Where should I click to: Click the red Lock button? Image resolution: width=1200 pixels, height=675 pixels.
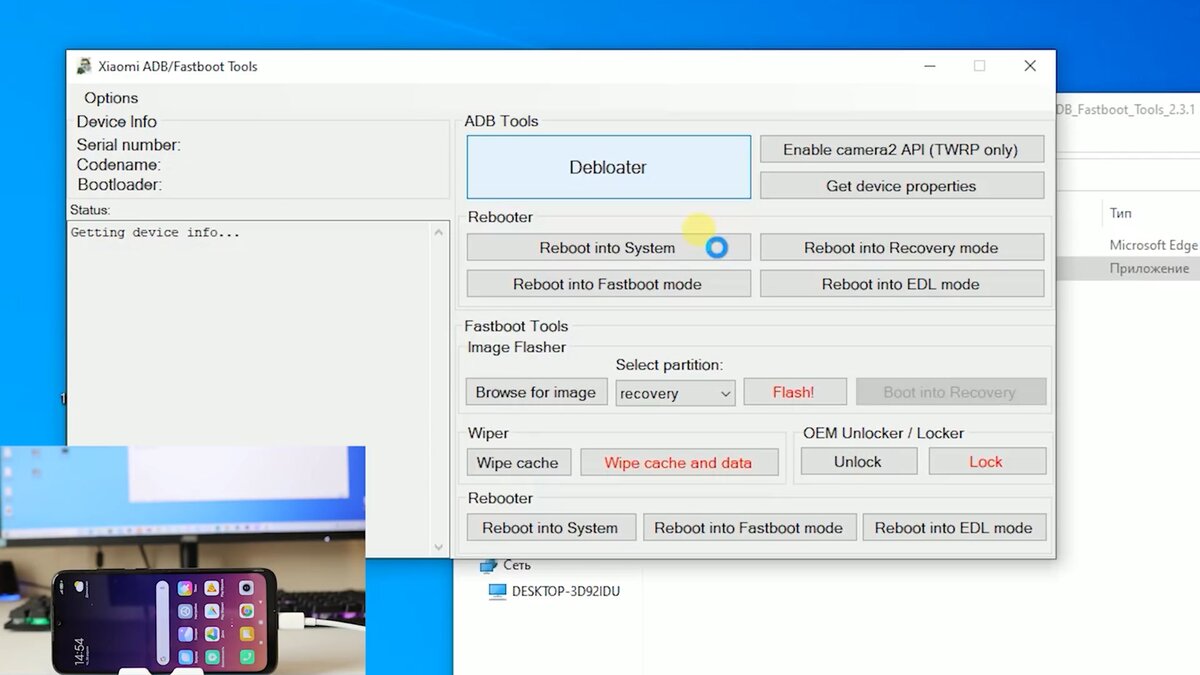[x=986, y=461]
